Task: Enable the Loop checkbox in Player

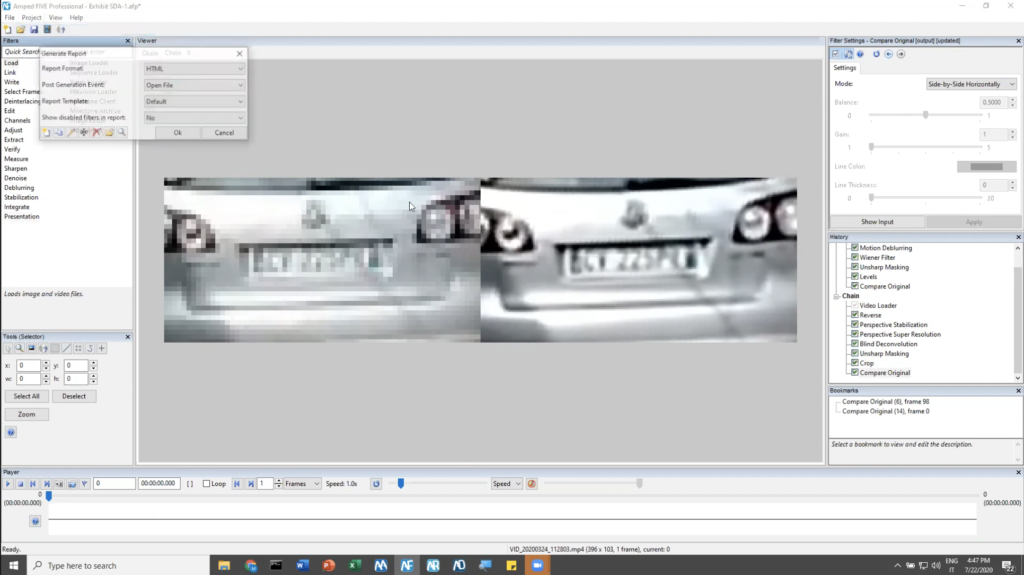Action: tap(206, 484)
